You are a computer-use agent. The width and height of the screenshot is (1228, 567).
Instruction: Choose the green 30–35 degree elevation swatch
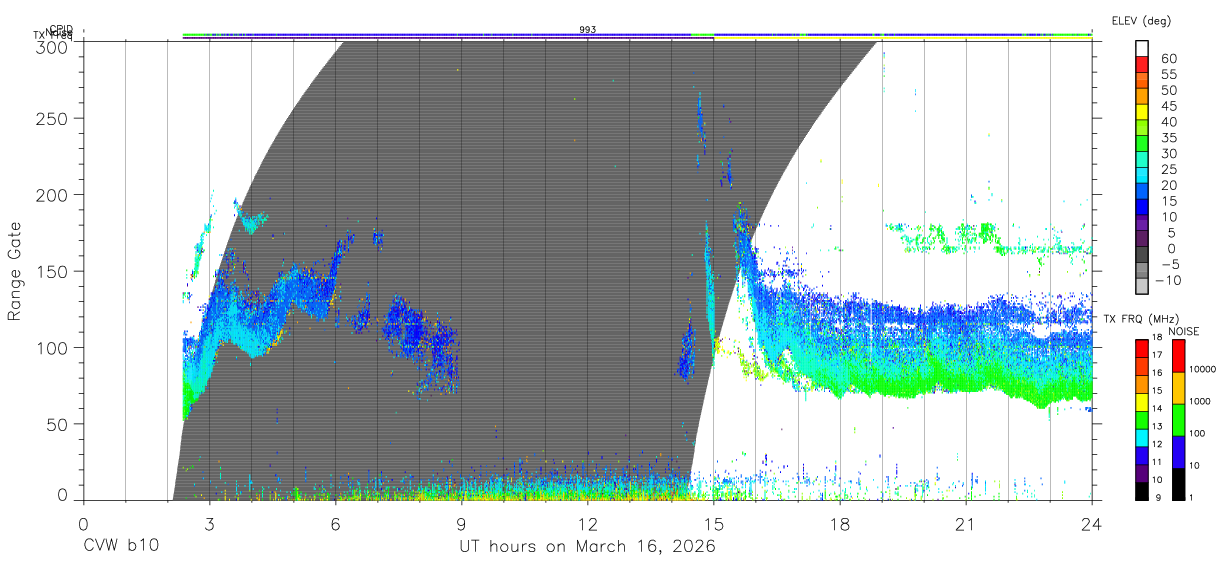coord(1142,145)
